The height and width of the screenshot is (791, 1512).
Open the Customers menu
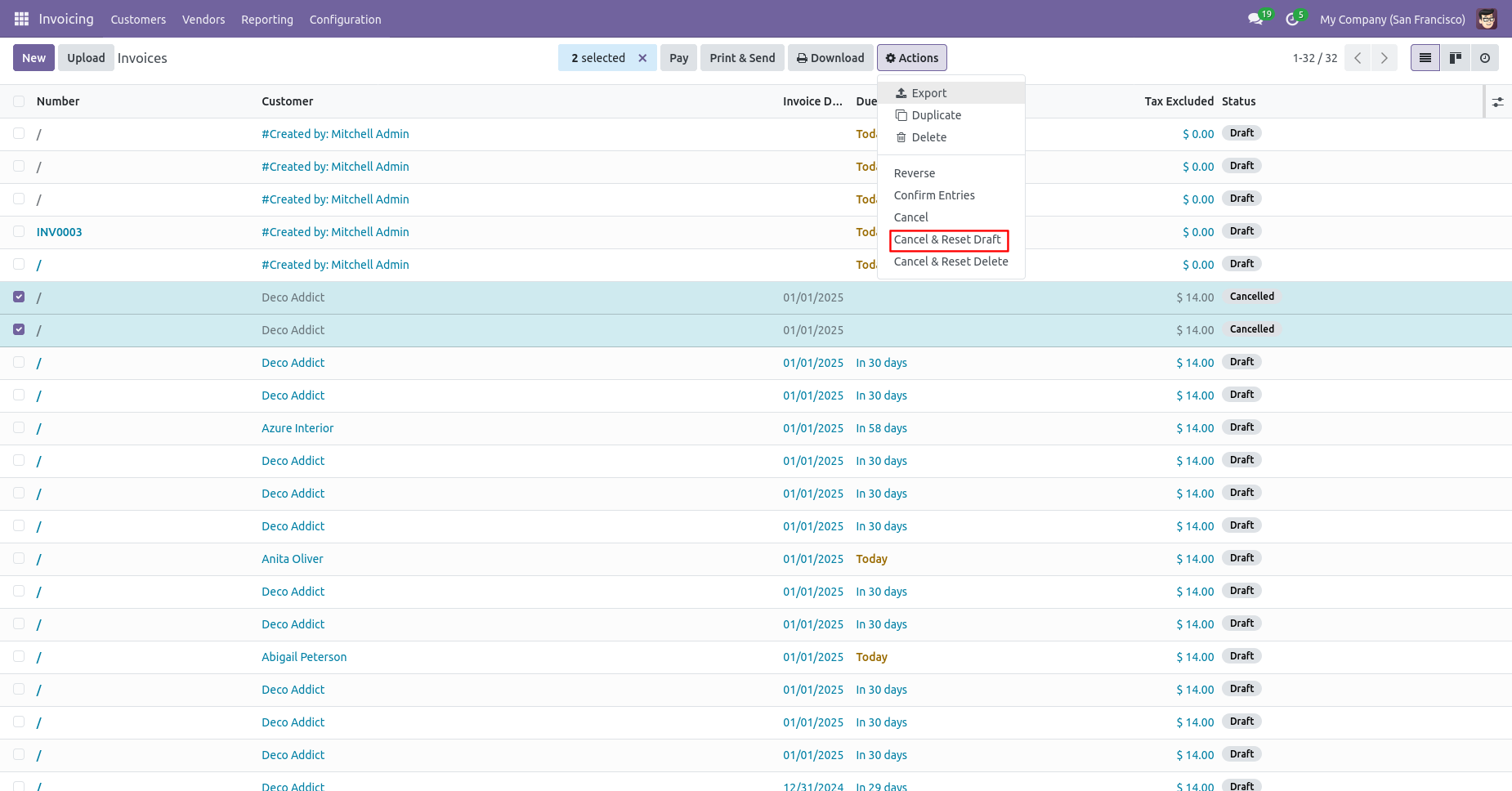pyautogui.click(x=138, y=19)
